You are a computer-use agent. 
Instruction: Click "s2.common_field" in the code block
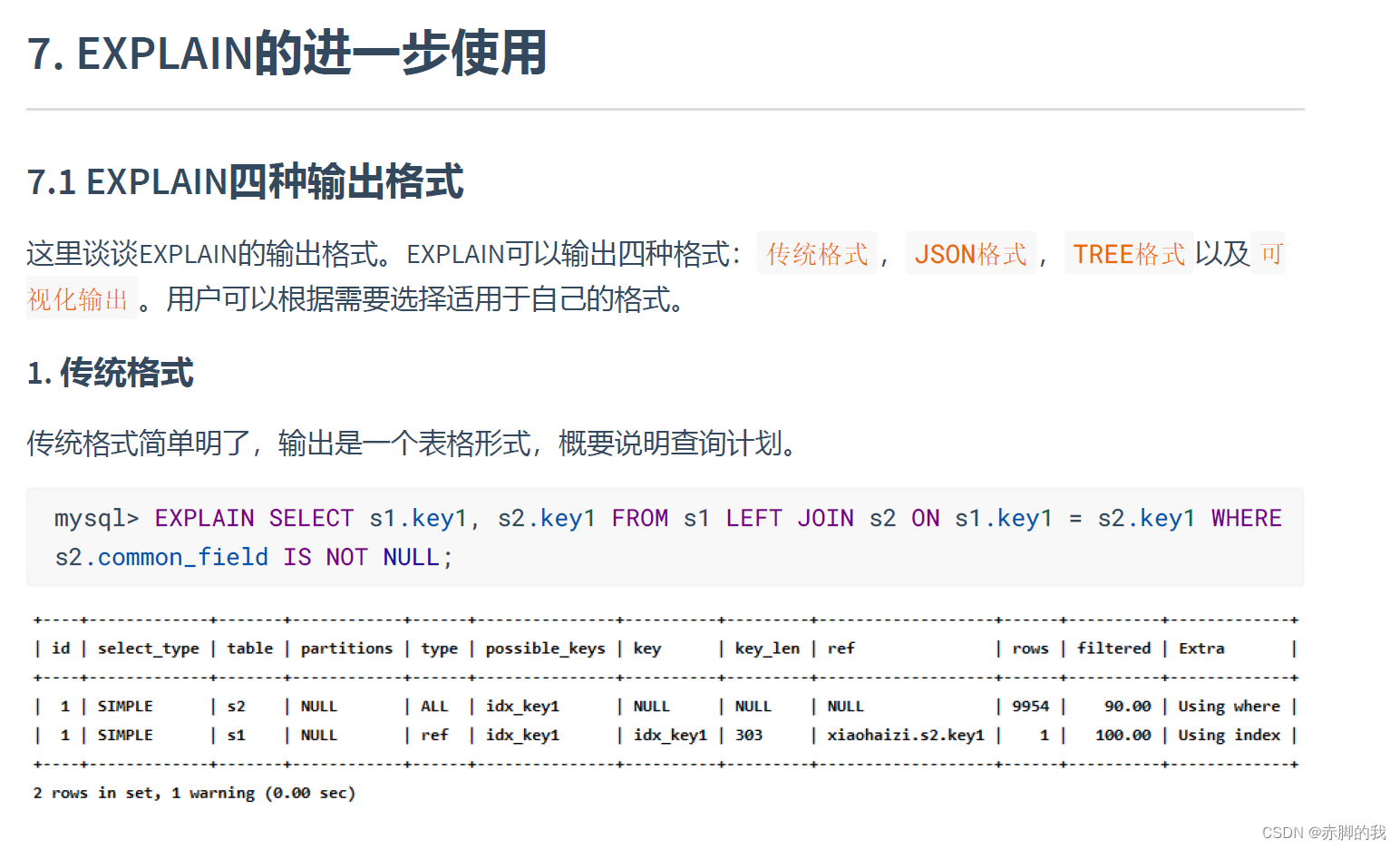tap(161, 558)
